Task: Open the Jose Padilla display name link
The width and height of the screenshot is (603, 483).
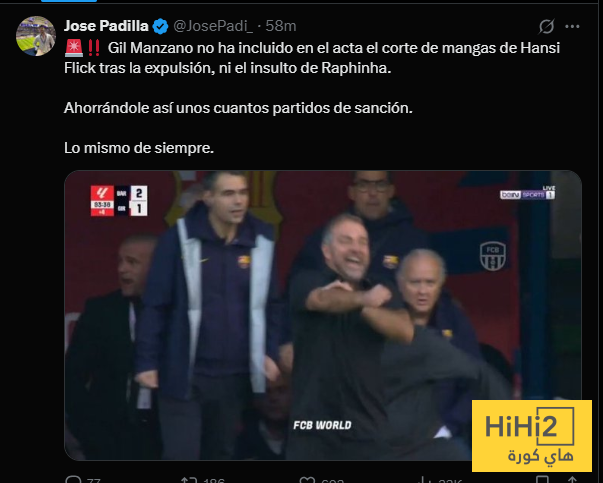Action: pyautogui.click(x=106, y=26)
